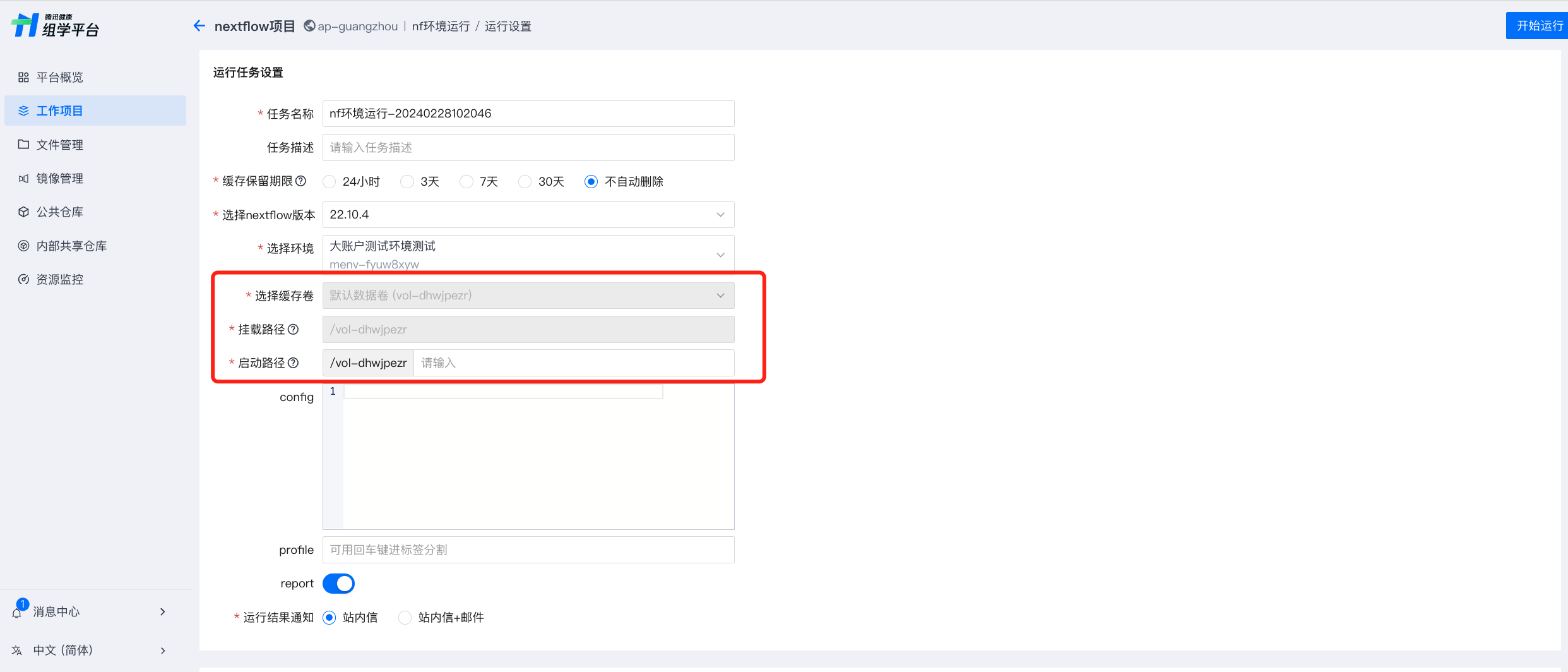Click the 开始运行 button

click(x=1538, y=26)
